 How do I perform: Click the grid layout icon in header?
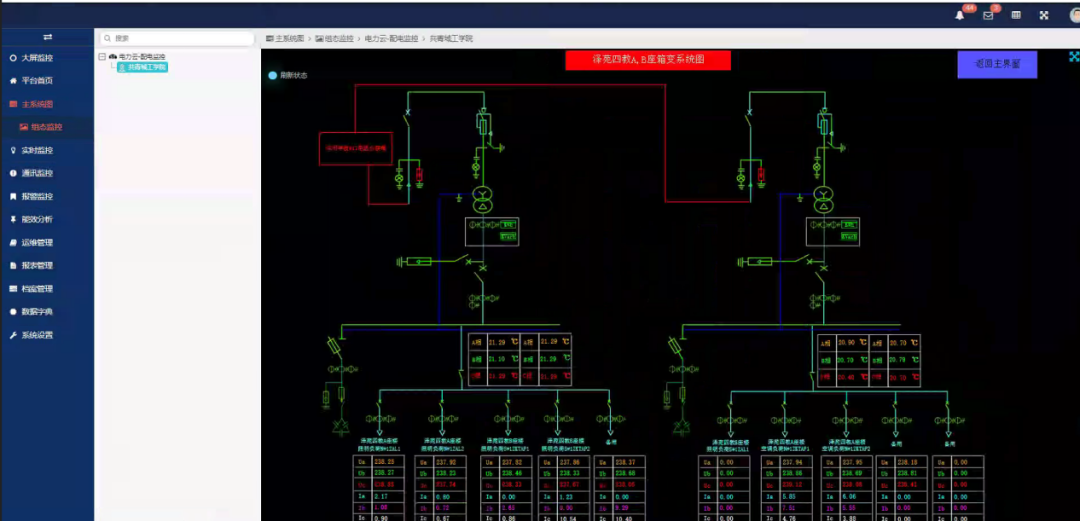pos(1016,15)
